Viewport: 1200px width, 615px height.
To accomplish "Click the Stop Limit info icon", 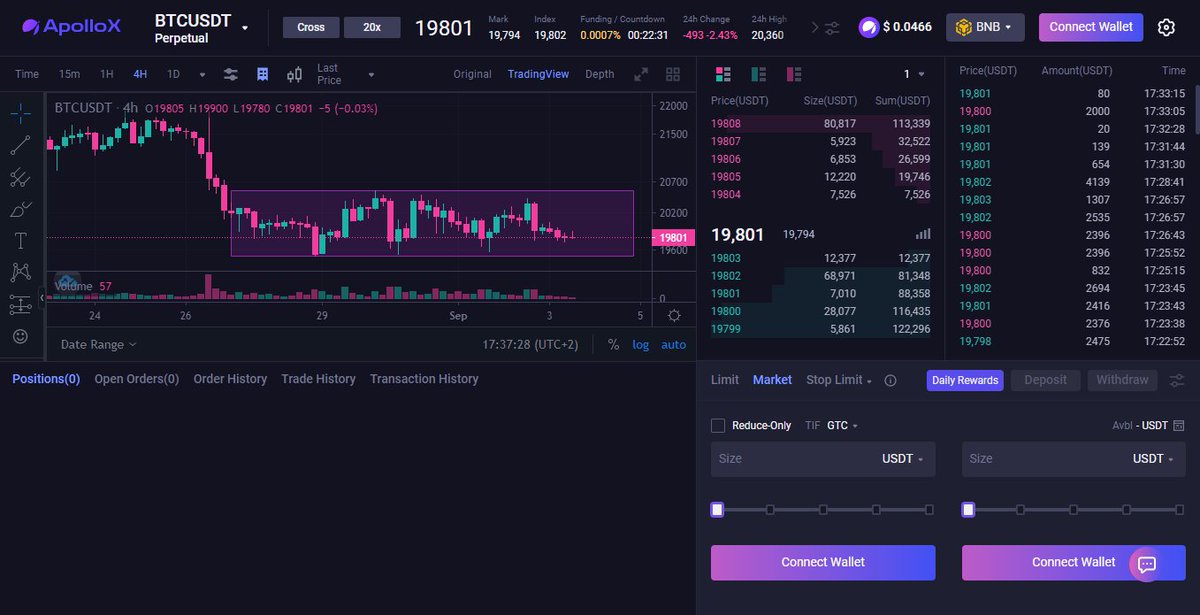I will click(x=890, y=380).
